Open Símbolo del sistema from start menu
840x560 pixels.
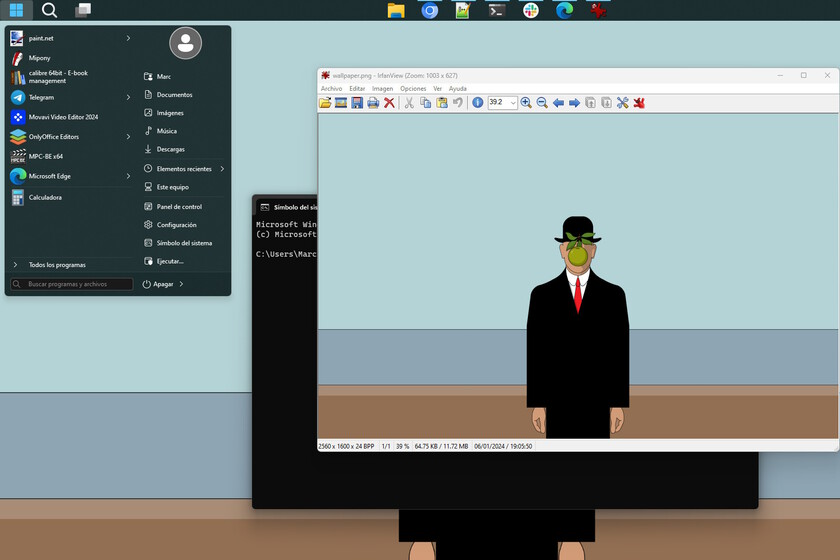click(183, 243)
